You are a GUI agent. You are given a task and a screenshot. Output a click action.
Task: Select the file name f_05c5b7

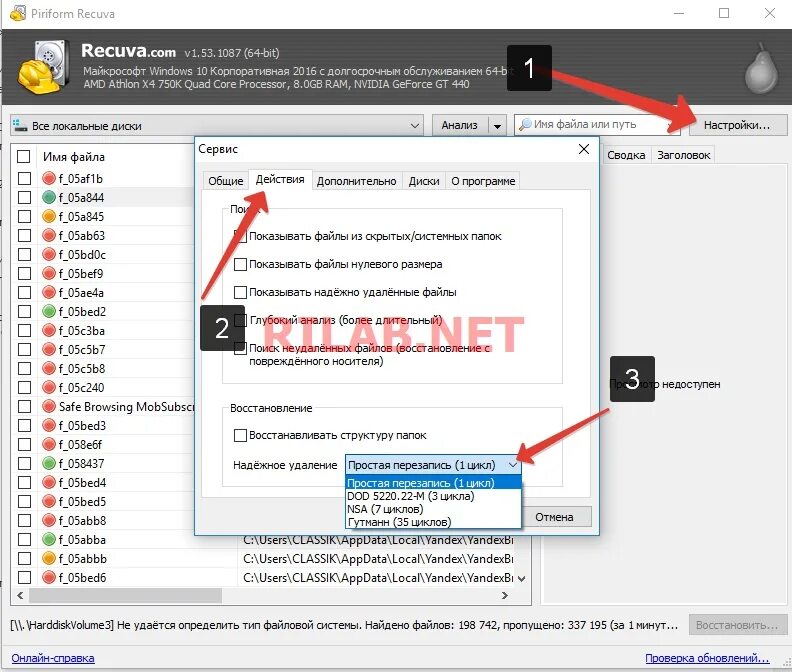(82, 349)
